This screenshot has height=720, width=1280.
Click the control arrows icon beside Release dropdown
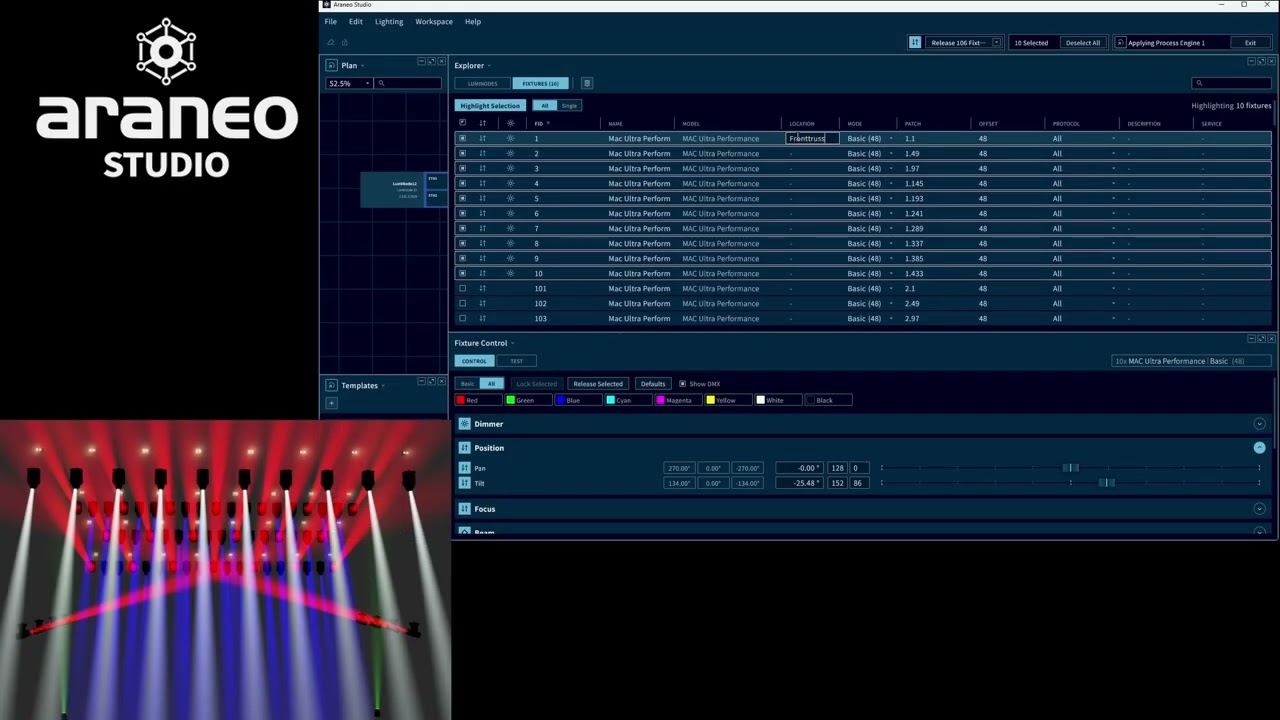[x=915, y=43]
